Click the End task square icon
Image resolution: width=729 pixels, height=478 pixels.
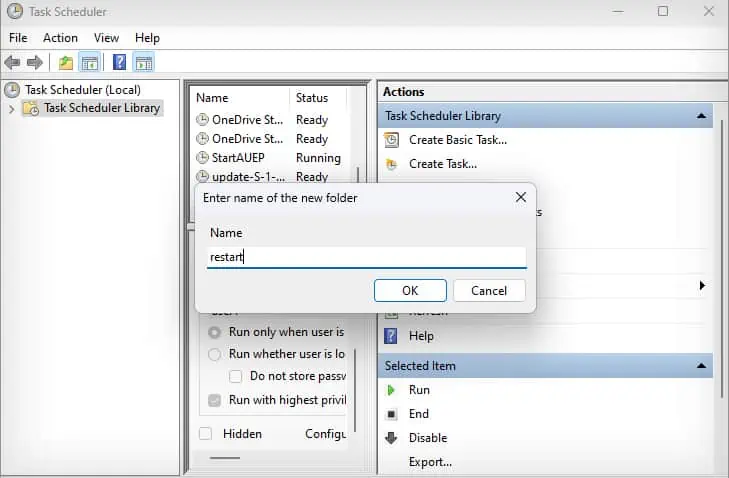pos(391,414)
